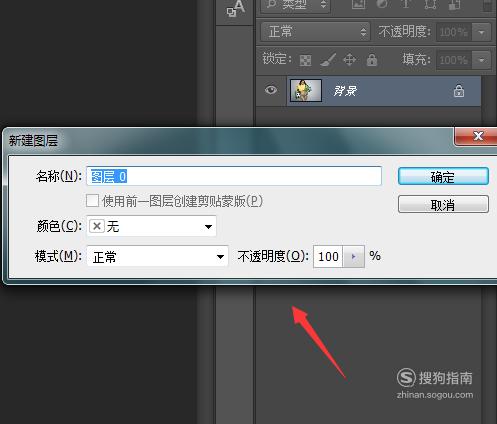Screen dimensions: 497x424
Task: Filter layers by shape layers icon
Action: click(430, 4)
